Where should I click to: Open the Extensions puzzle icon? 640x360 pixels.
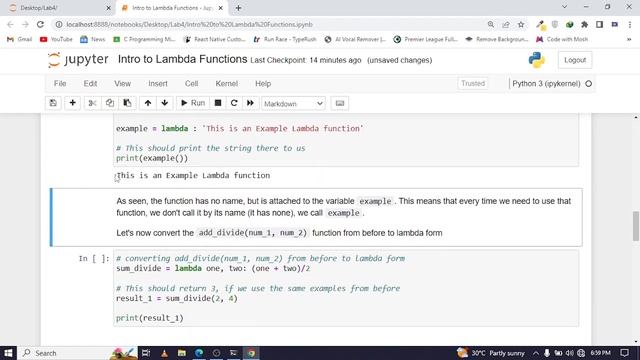[584, 24]
